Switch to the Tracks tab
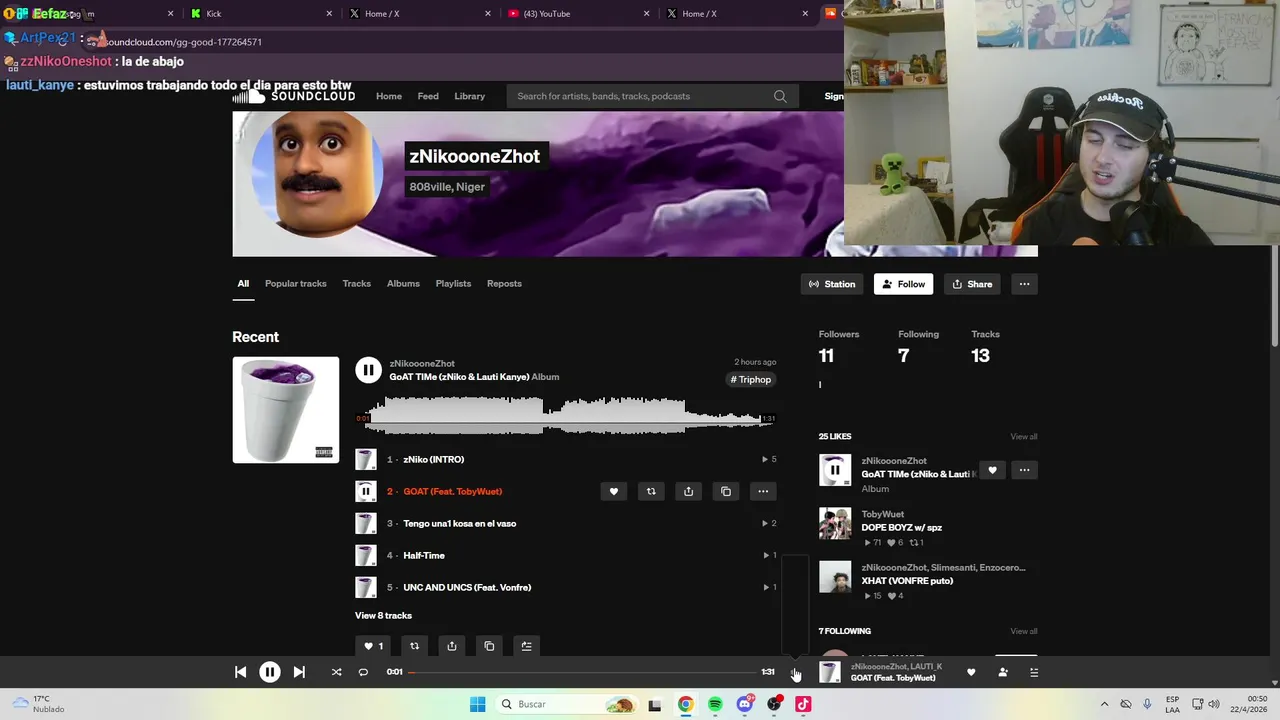 point(357,284)
